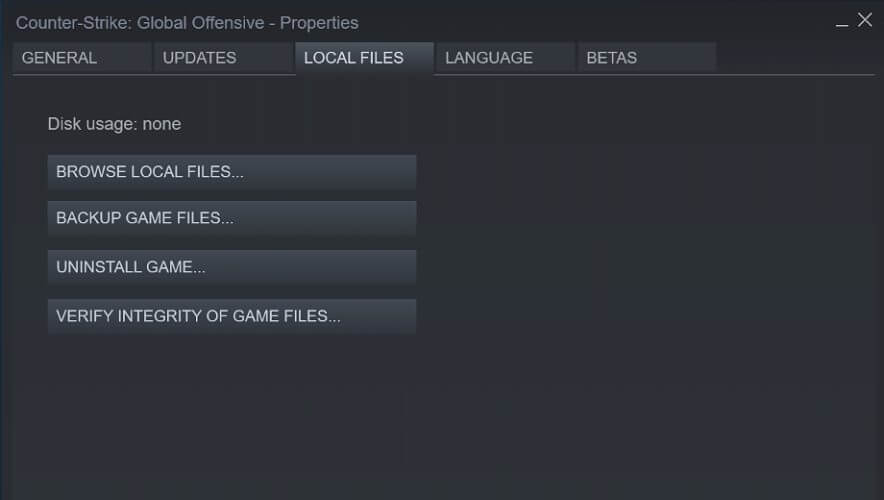884x500 pixels.
Task: Click the 'none' disk usage value
Action: click(x=162, y=124)
